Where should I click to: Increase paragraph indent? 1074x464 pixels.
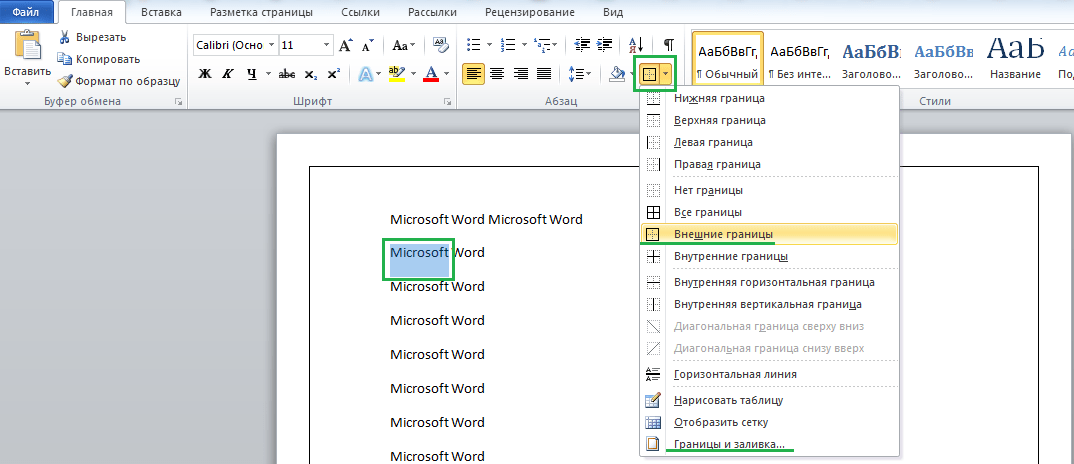(604, 45)
